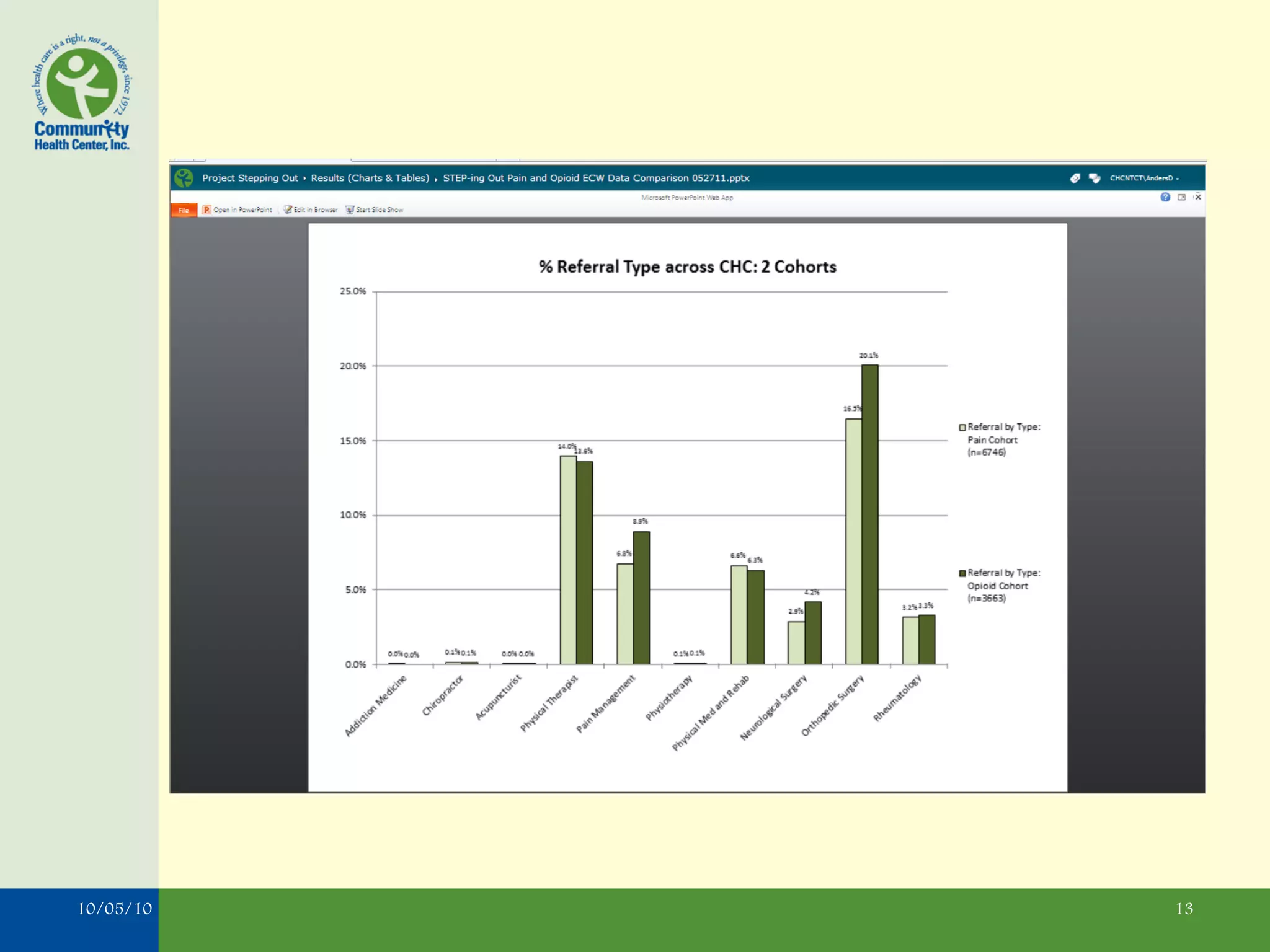
Task: Start Slide Show
Action: tap(379, 210)
